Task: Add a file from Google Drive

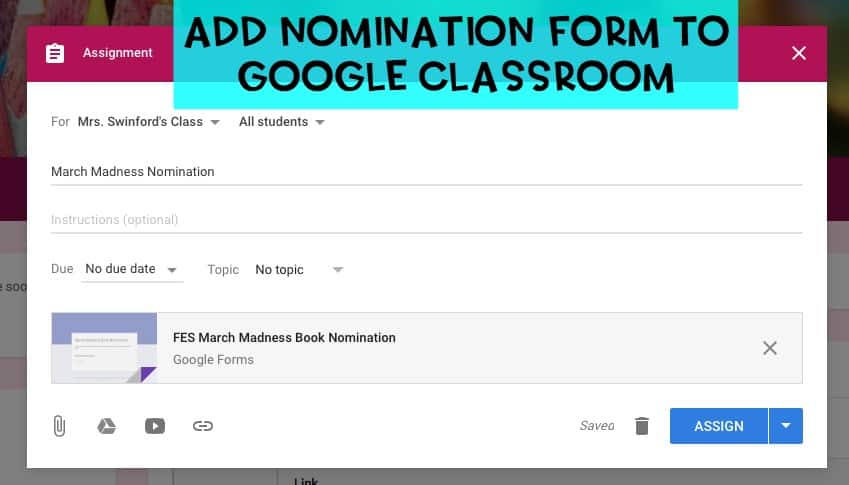Action: coord(107,426)
